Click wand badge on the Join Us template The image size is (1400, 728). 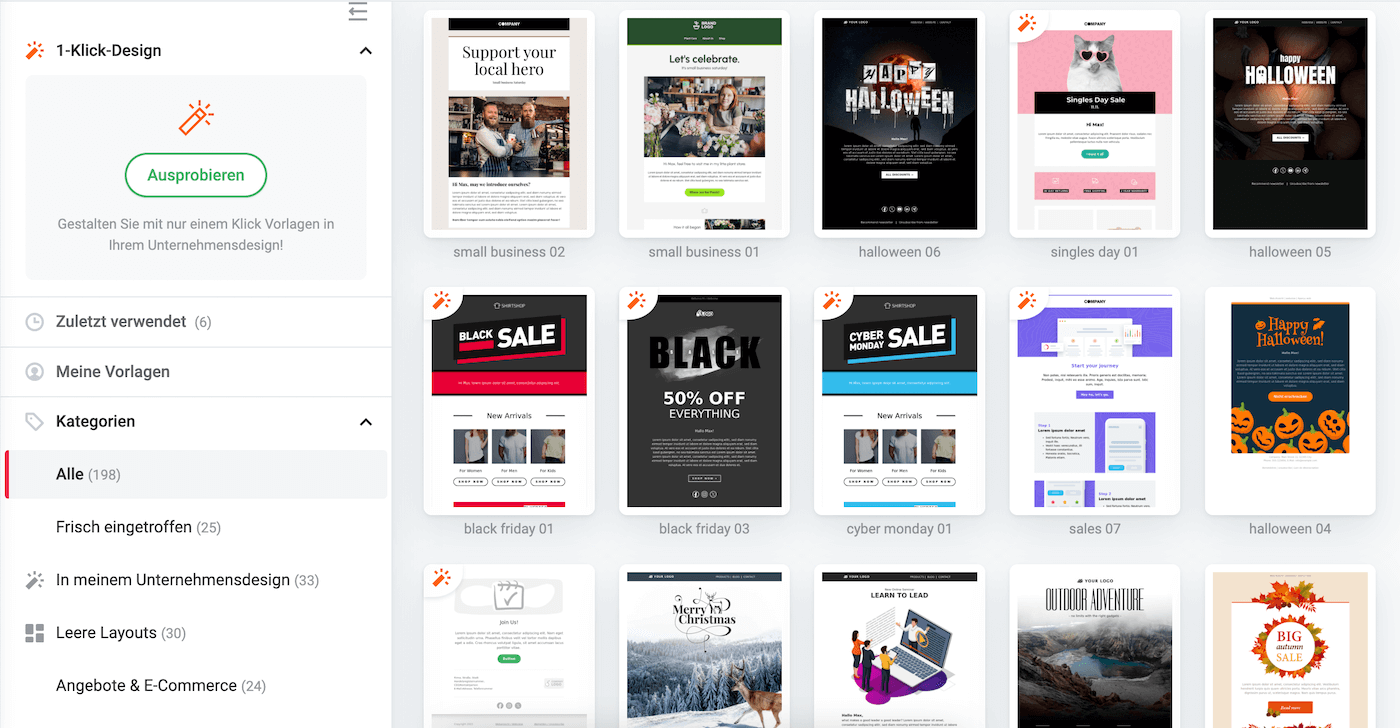point(440,578)
